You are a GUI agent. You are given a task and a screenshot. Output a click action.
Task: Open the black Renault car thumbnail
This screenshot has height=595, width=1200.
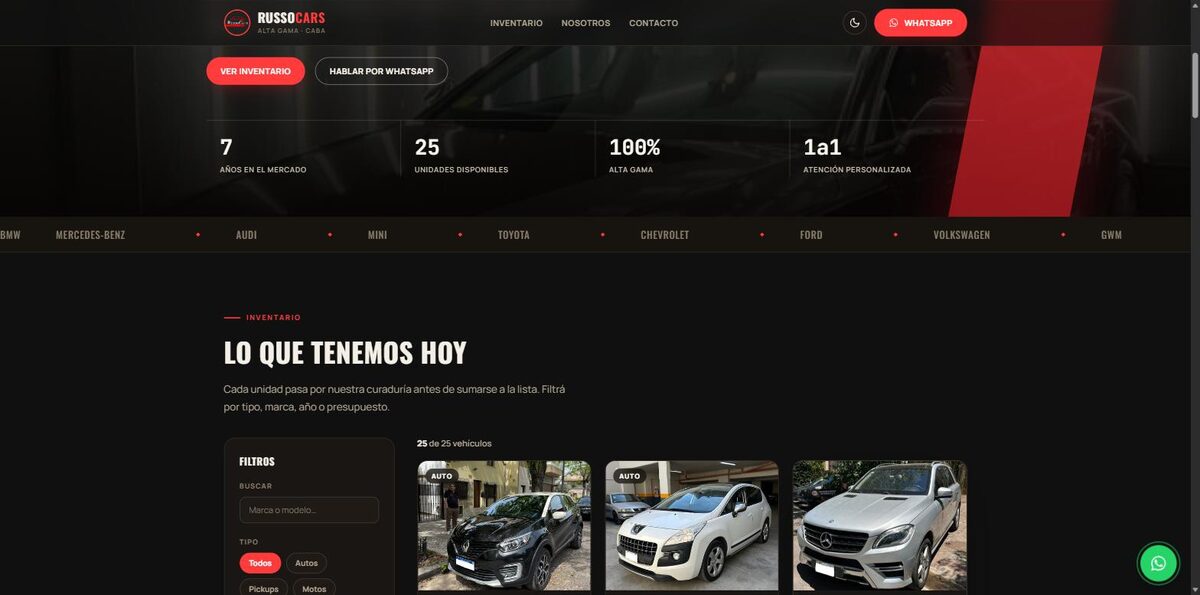504,526
